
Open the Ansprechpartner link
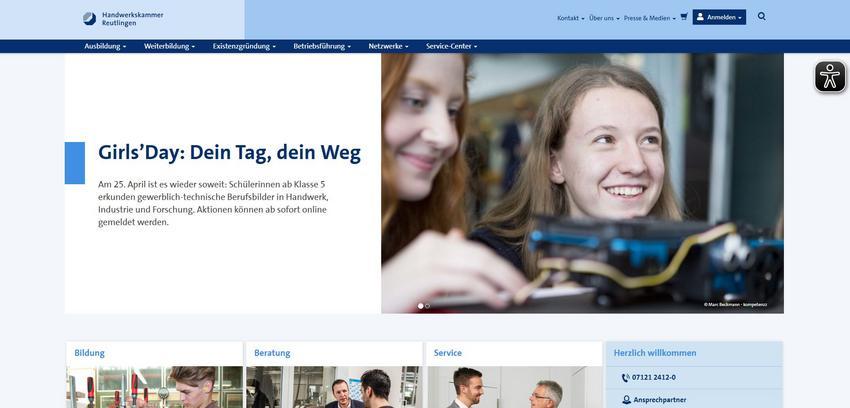tap(660, 400)
